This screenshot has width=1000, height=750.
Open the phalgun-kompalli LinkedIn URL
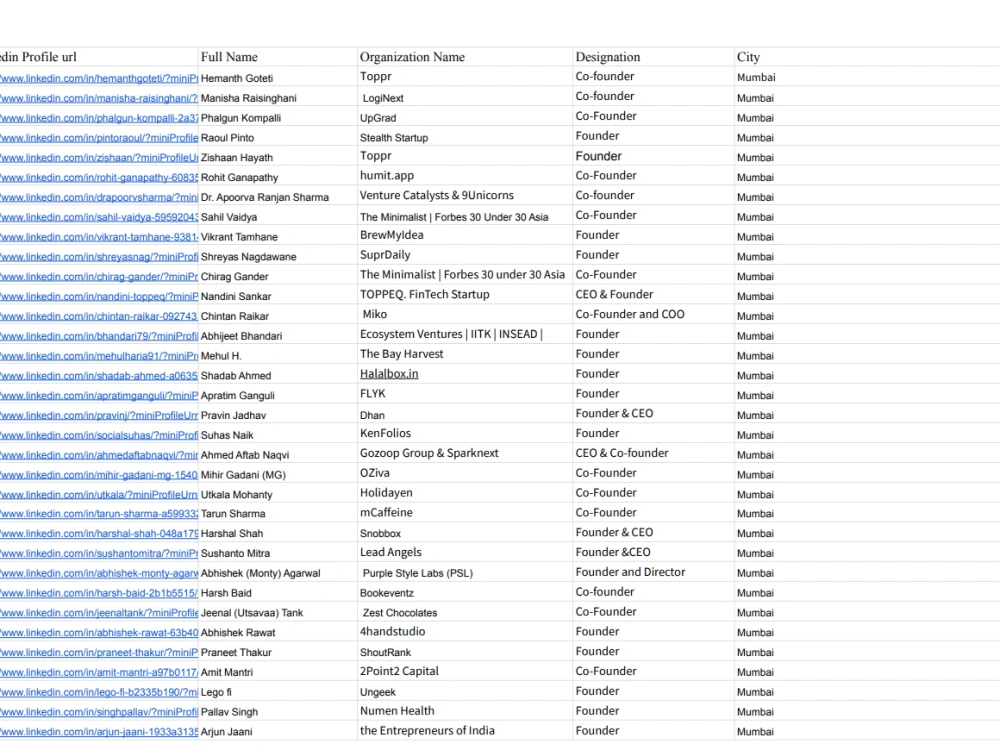point(99,118)
